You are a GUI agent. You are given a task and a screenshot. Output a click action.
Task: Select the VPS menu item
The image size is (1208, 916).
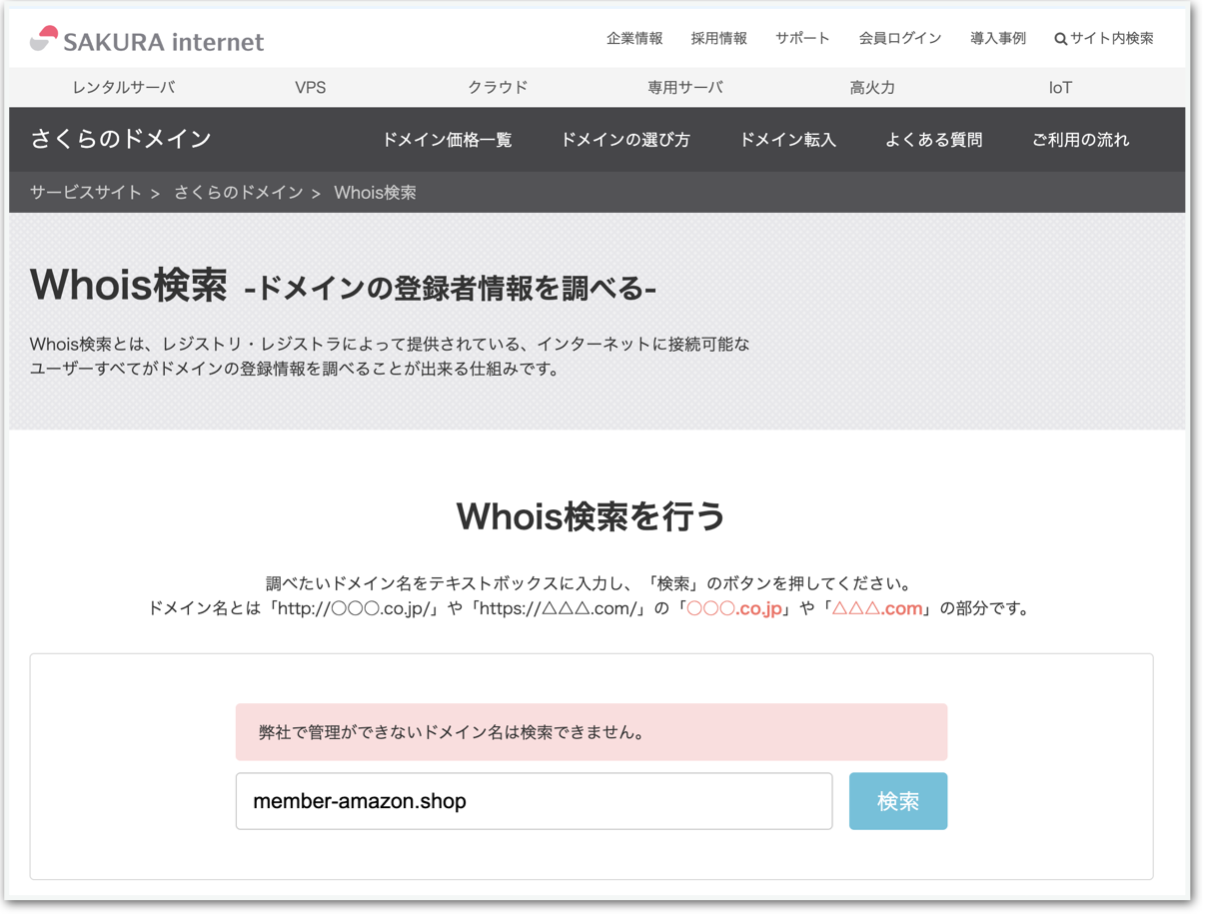tap(310, 88)
